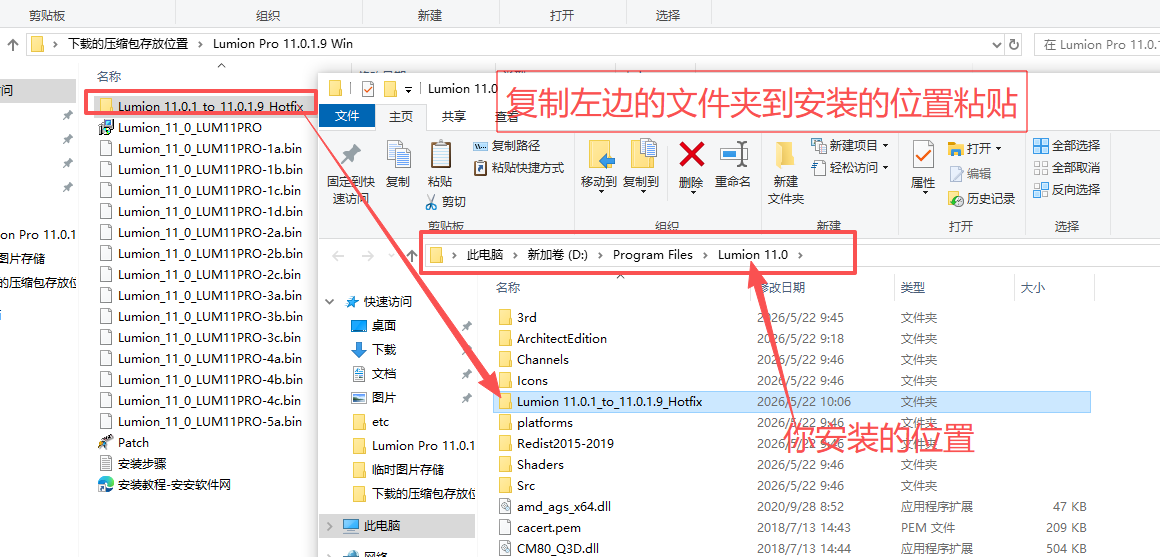
Task: Click 复制路径 (Copy path)
Action: [508, 146]
